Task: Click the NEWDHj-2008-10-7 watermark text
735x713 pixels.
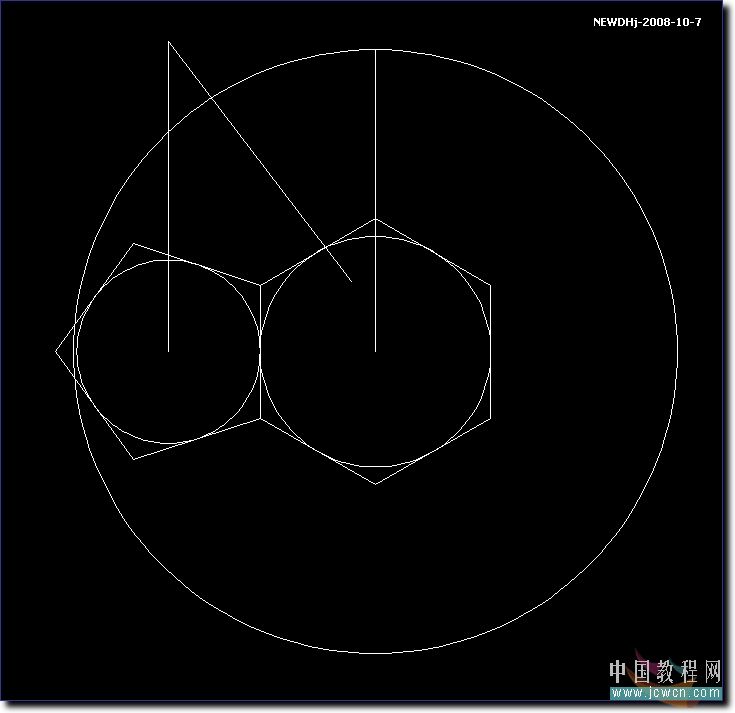Action: tap(646, 21)
